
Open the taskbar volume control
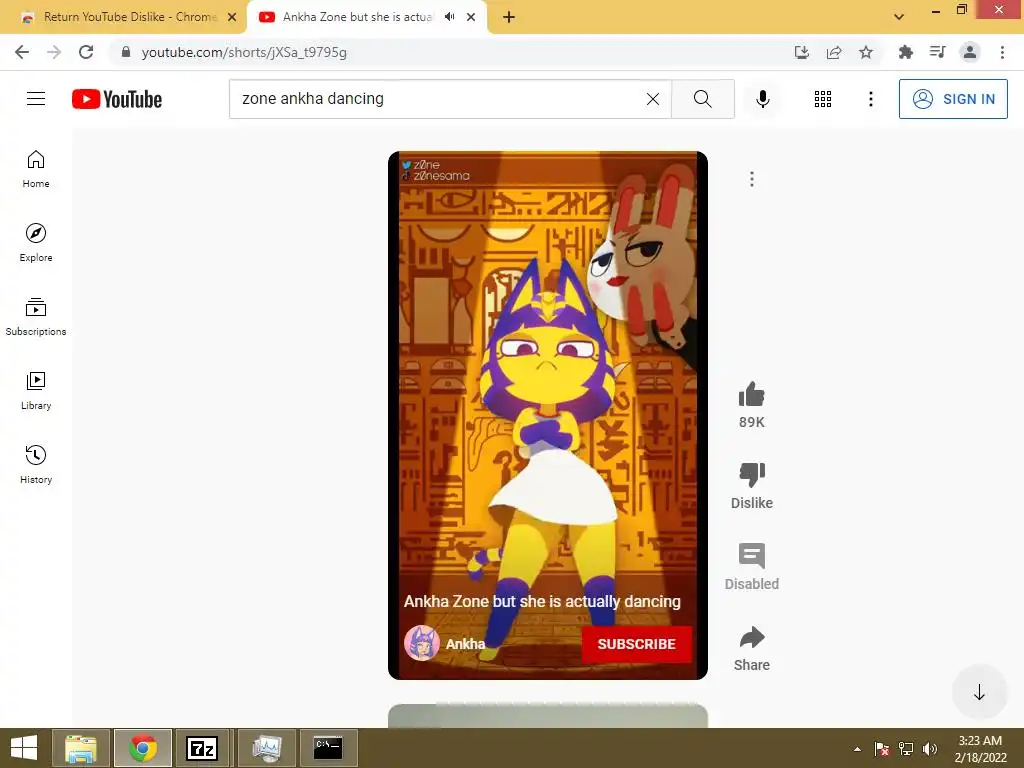[x=929, y=749]
